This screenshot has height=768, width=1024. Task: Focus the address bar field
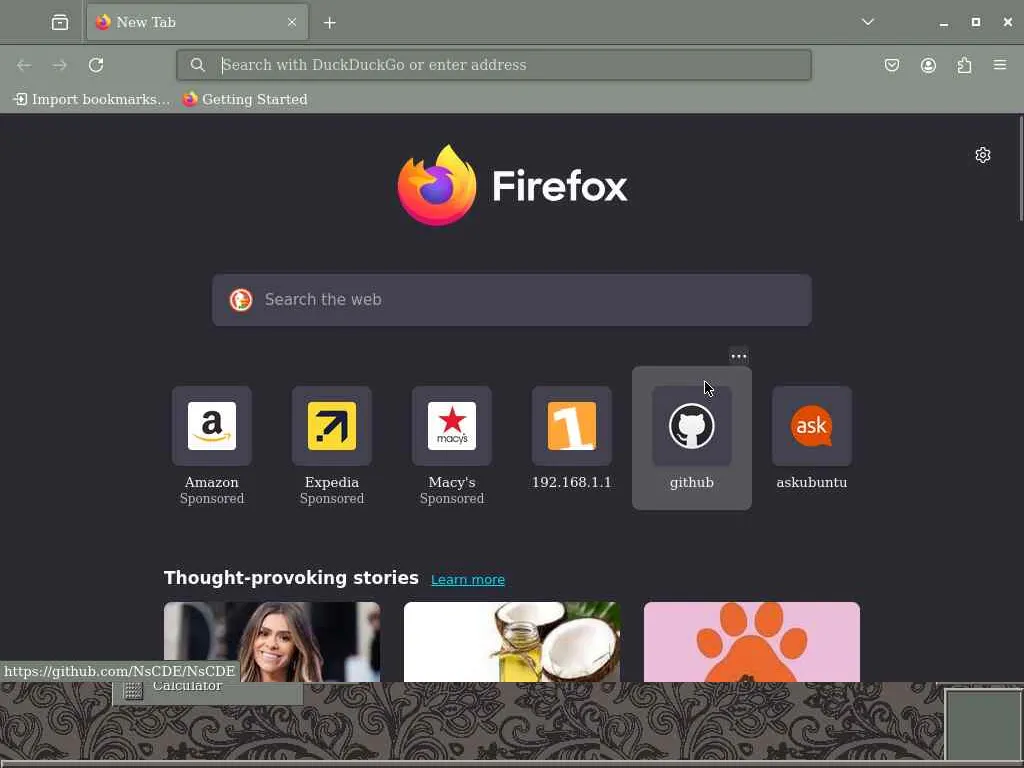[494, 65]
